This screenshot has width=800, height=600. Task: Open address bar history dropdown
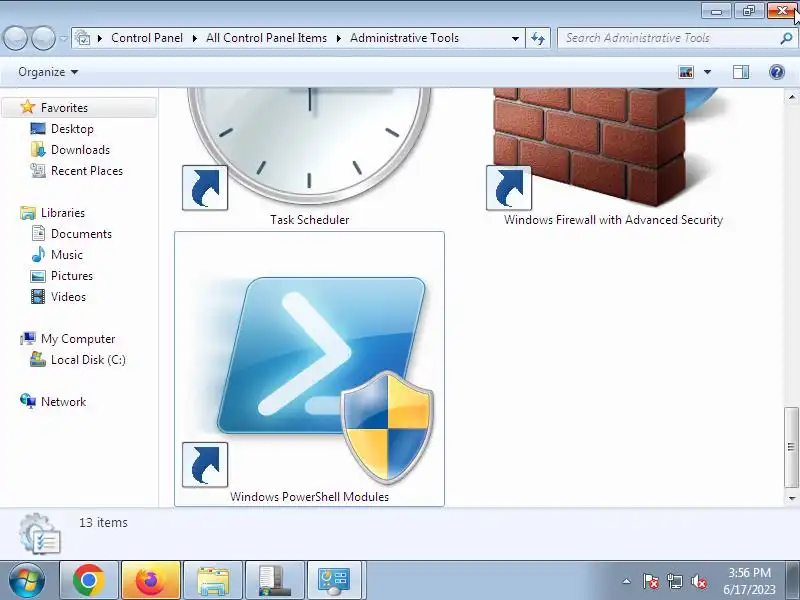tap(515, 38)
